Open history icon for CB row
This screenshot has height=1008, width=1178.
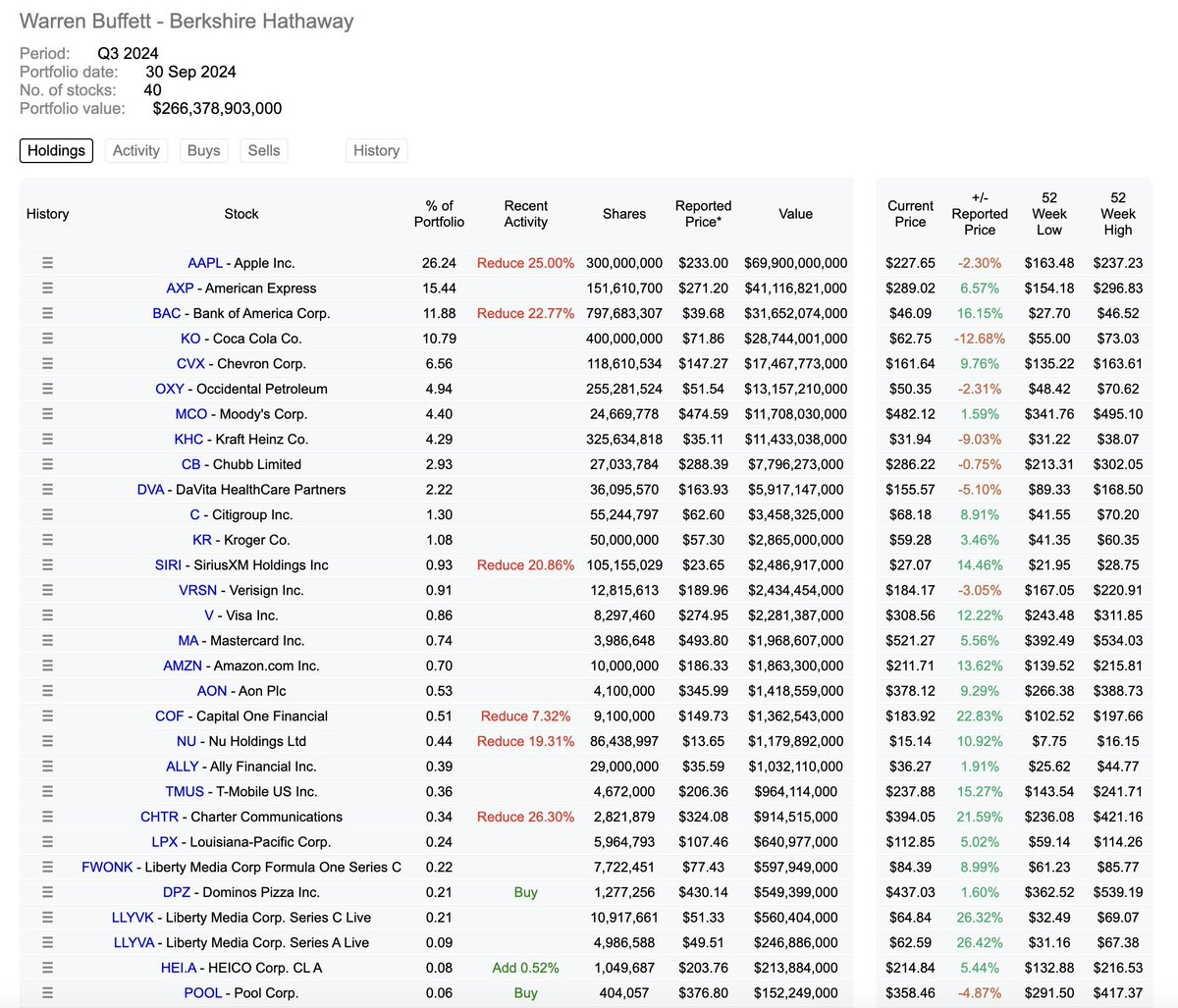pos(47,464)
